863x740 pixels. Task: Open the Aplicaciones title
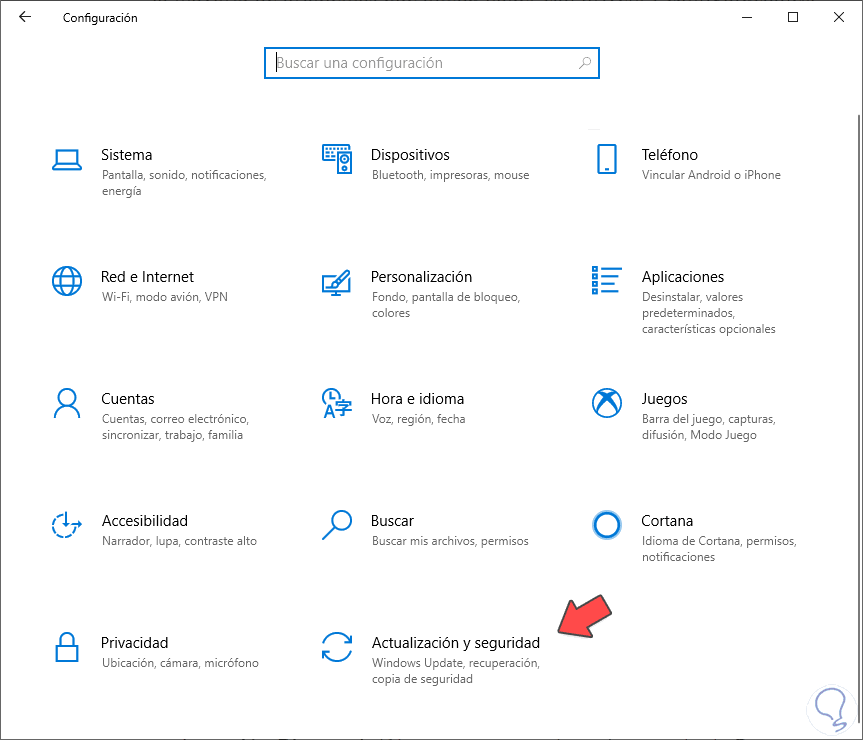point(682,277)
